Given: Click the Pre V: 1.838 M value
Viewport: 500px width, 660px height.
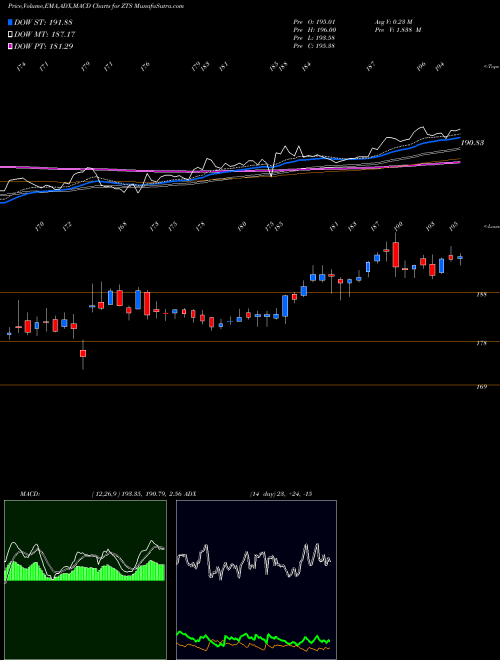Looking at the screenshot, I should [x=398, y=30].
